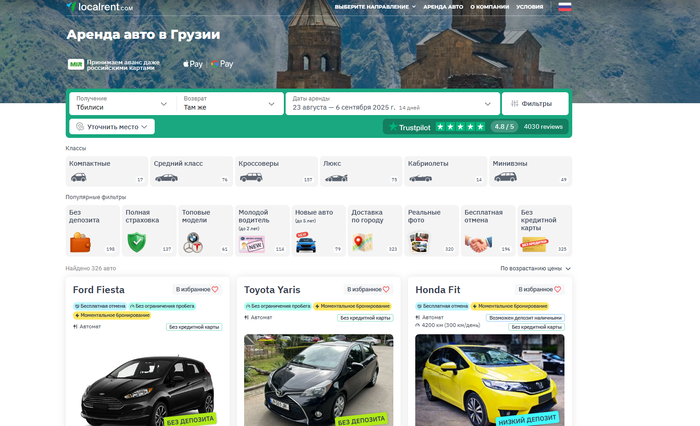
Task: Click the young driver license icon
Action: 252,244
